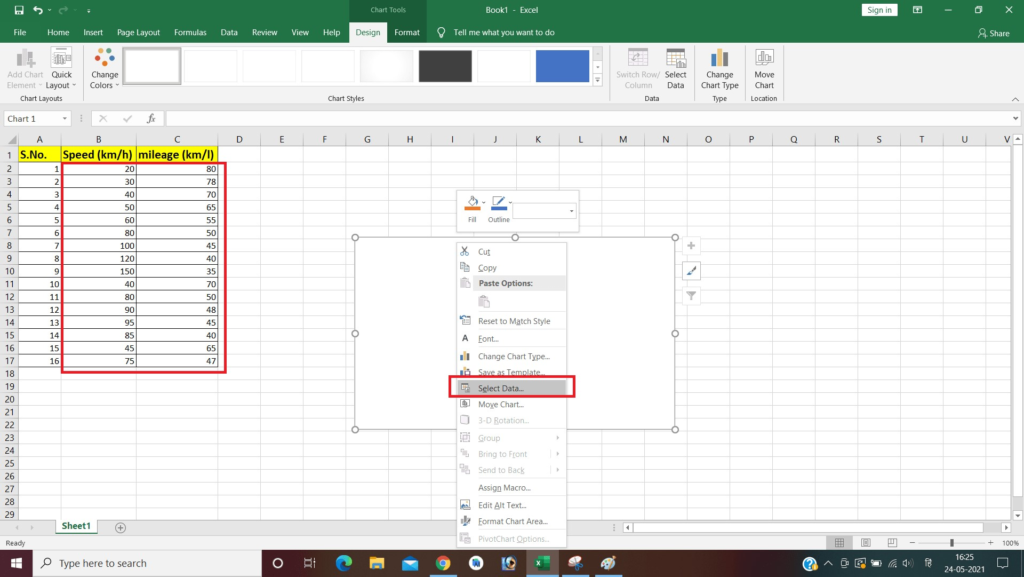Open Fill paint bucket in mini toolbar
The height and width of the screenshot is (577, 1024).
pos(472,204)
